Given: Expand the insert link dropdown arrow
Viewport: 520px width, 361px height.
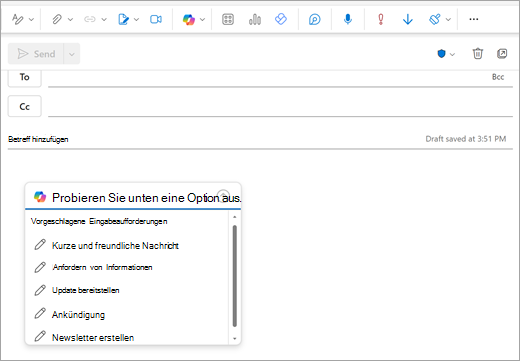Looking at the screenshot, I should 104,20.
